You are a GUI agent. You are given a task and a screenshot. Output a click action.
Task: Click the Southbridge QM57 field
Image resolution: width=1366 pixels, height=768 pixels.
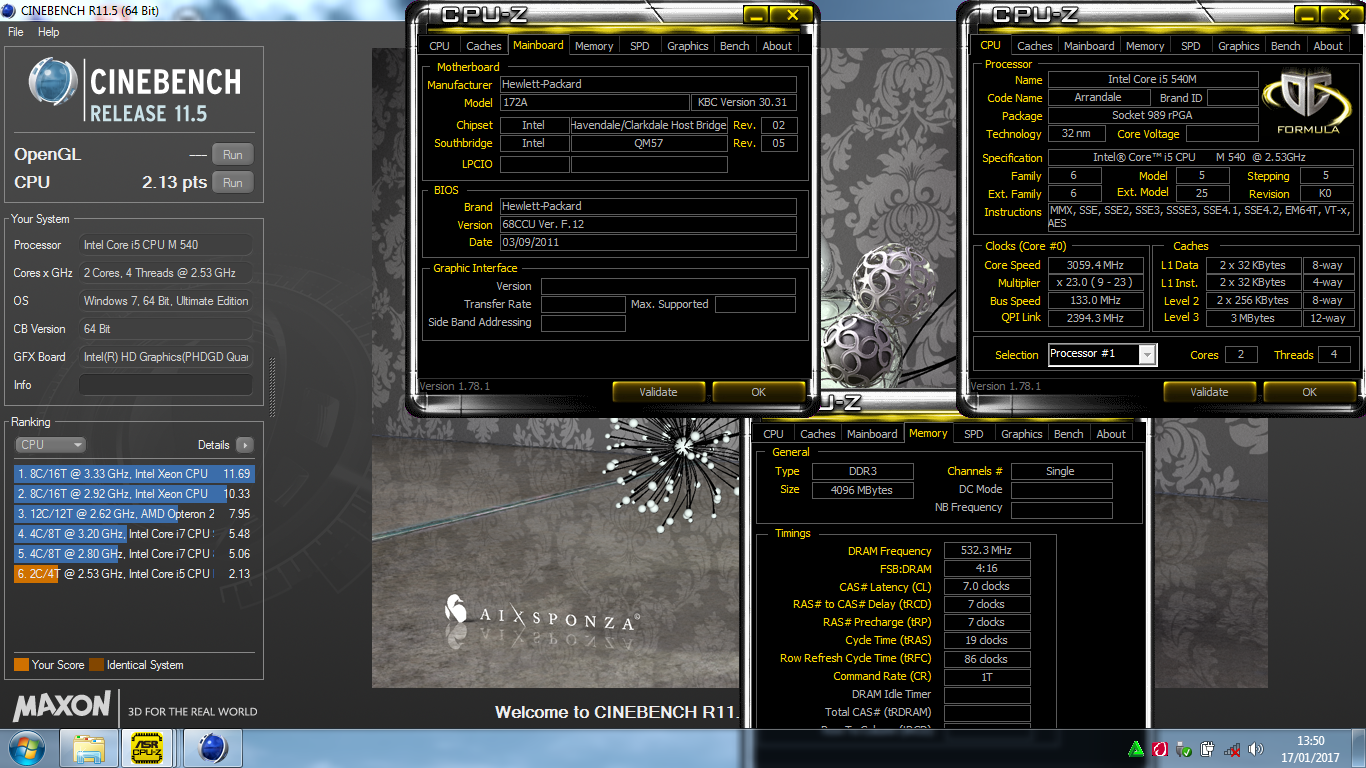648,143
